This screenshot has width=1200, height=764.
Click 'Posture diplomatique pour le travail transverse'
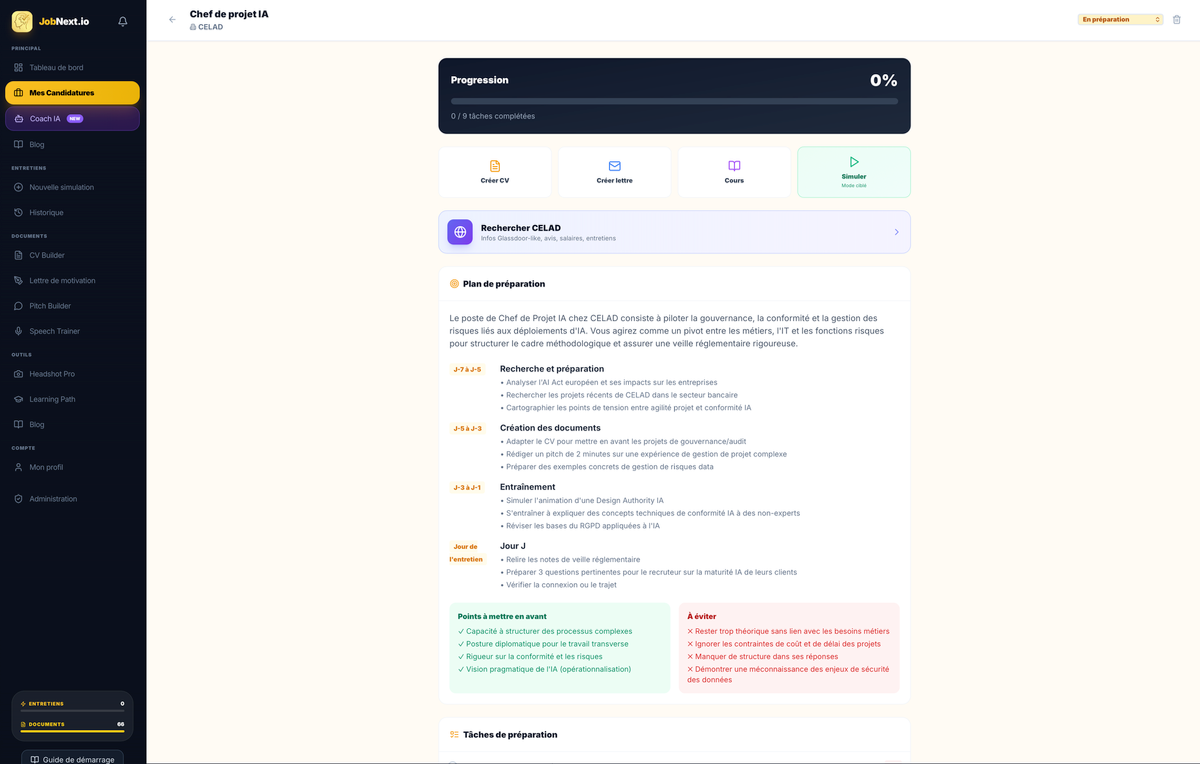[543, 644]
